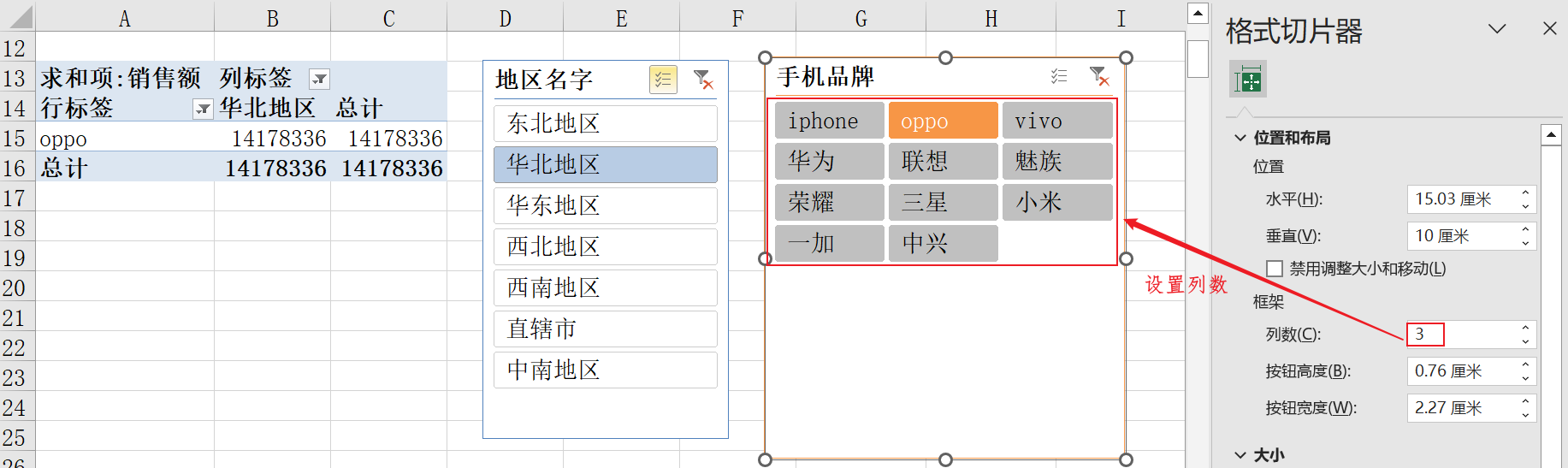Click cell A15 containing oppo
Image resolution: width=1568 pixels, height=468 pixels.
(x=125, y=139)
